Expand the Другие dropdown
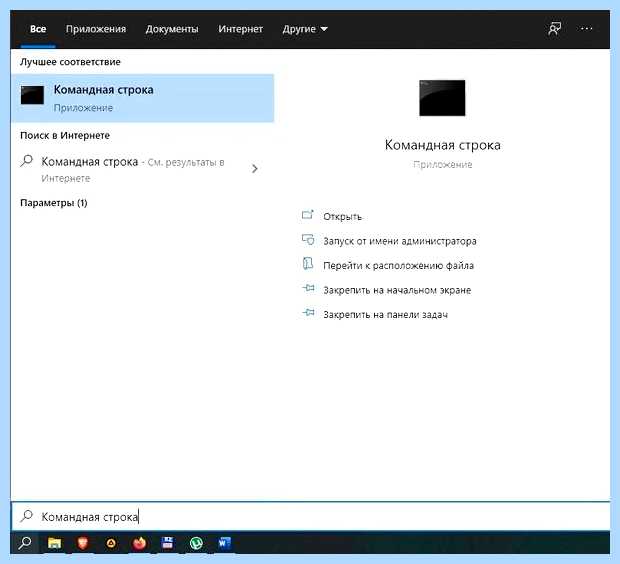 (x=305, y=29)
